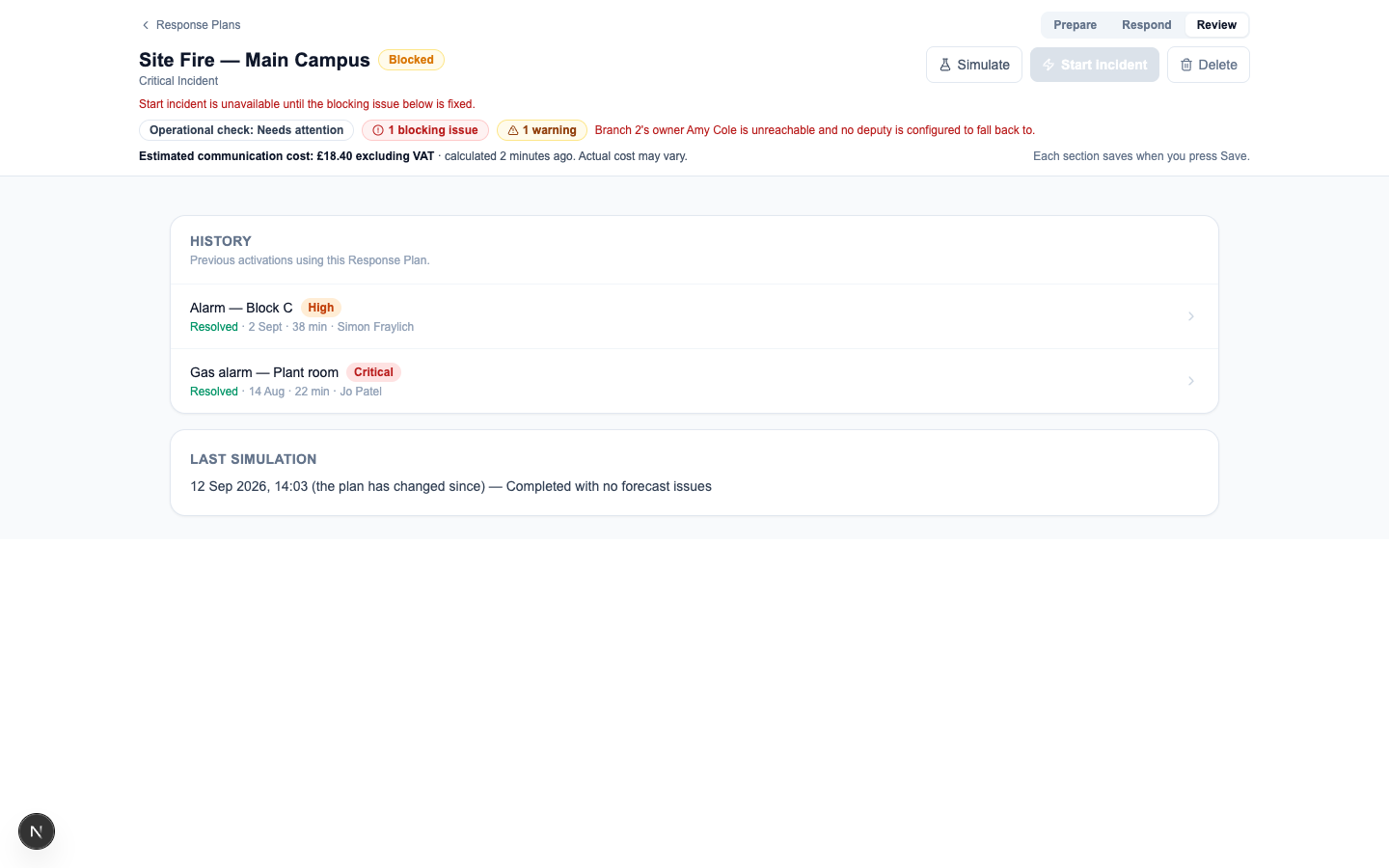Expand the Gas alarm — Plant room chevron
This screenshot has height=868, width=1389.
pyautogui.click(x=1191, y=381)
